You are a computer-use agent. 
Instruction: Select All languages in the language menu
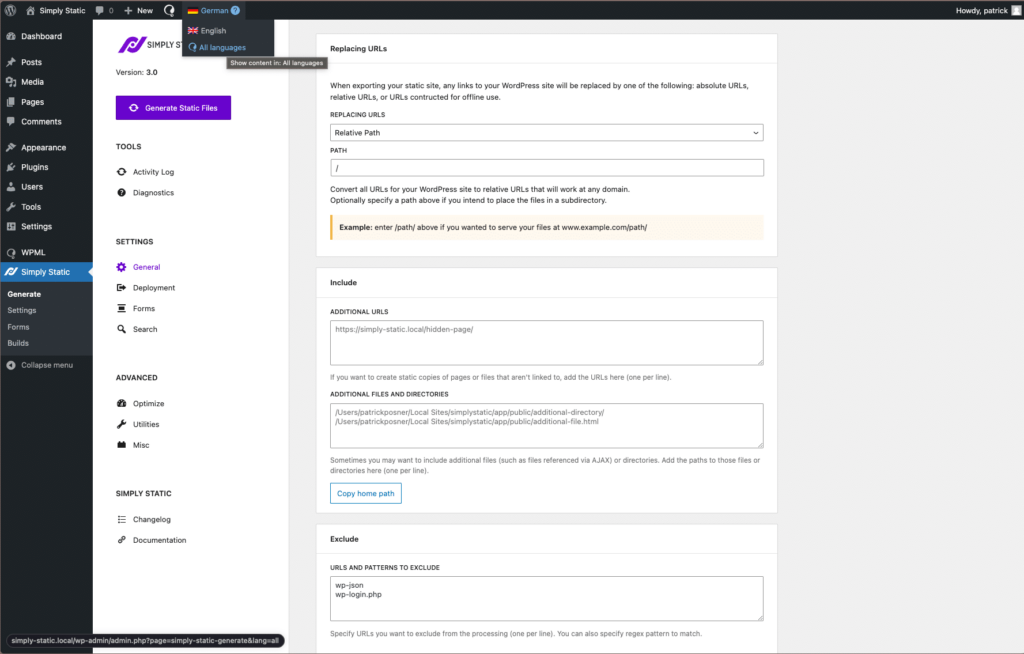(x=222, y=48)
